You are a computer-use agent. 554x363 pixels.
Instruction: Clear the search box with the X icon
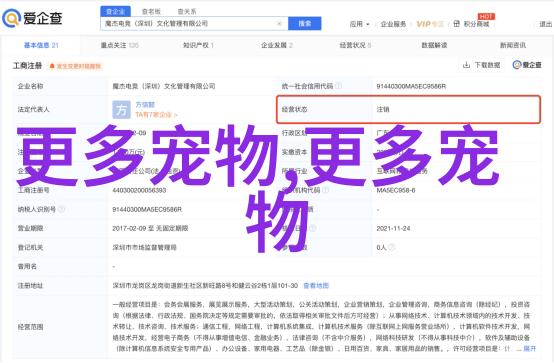279,24
